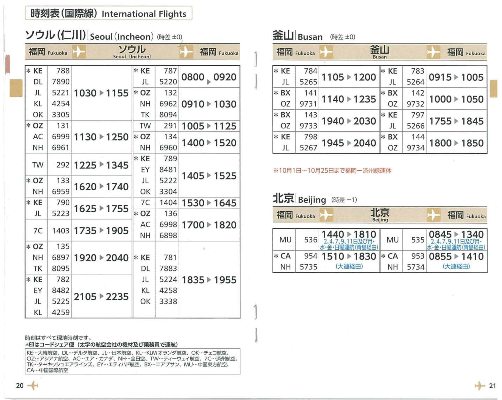502x400 pixels.
Task: Select the Seoul (Incheon) section heading
Action: click(104, 35)
